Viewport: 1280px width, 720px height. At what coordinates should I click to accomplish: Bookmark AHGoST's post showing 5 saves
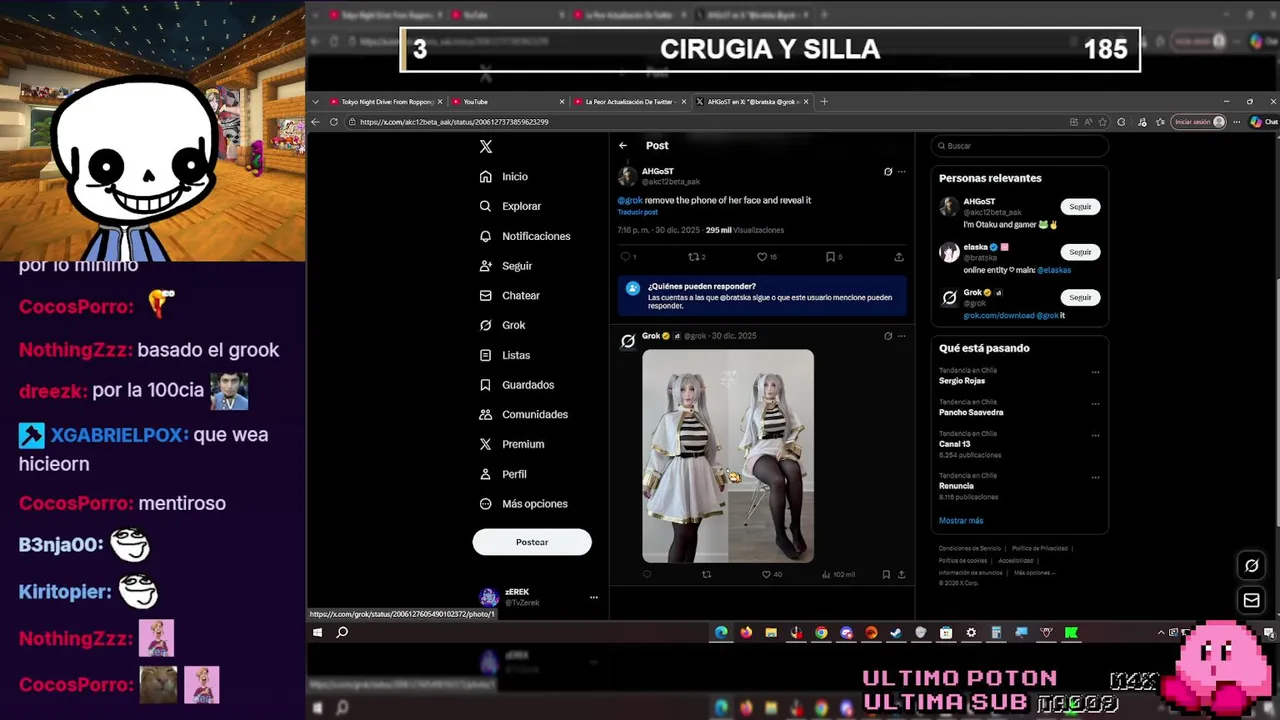830,257
